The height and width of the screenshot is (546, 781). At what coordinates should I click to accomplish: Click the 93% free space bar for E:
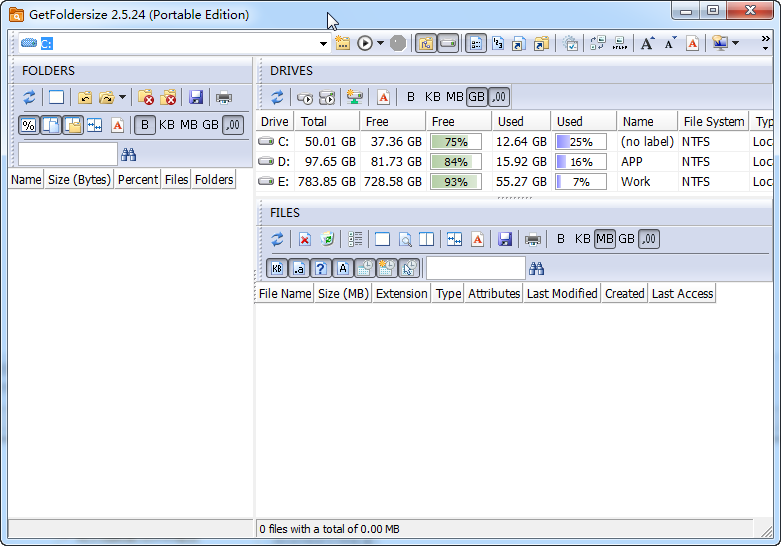click(x=456, y=182)
